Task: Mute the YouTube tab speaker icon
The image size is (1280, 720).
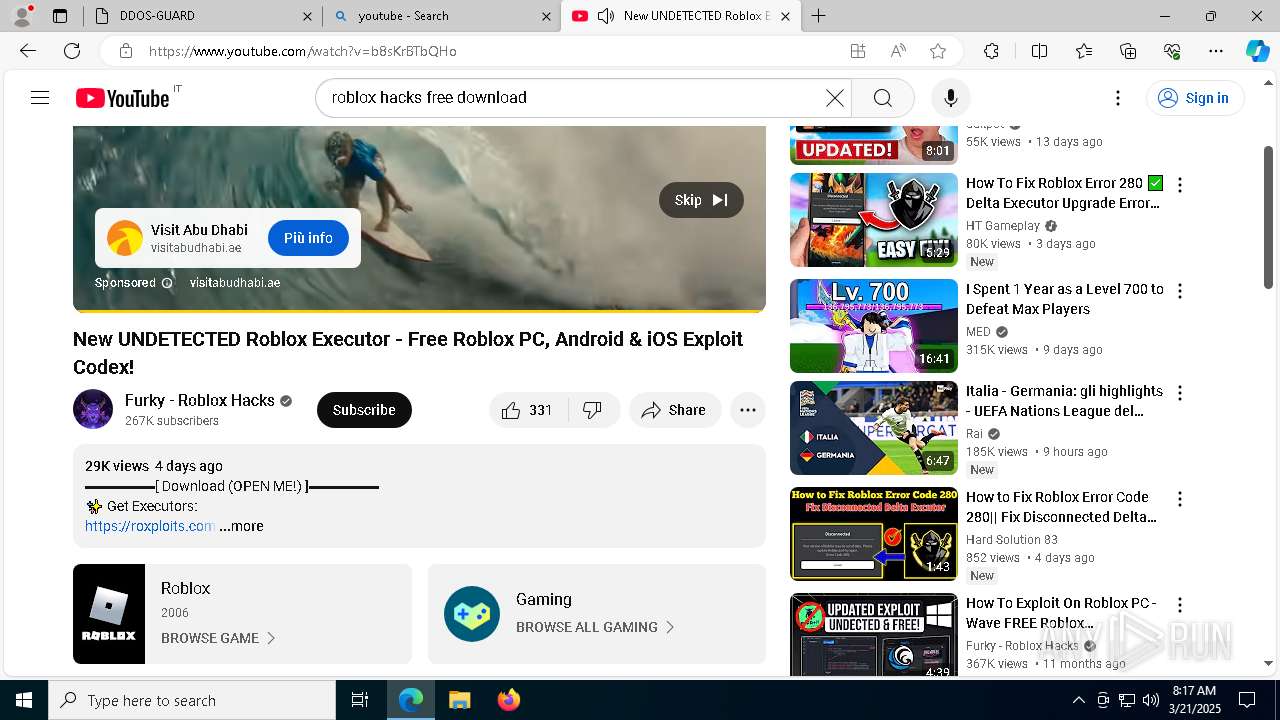Action: pyautogui.click(x=605, y=16)
